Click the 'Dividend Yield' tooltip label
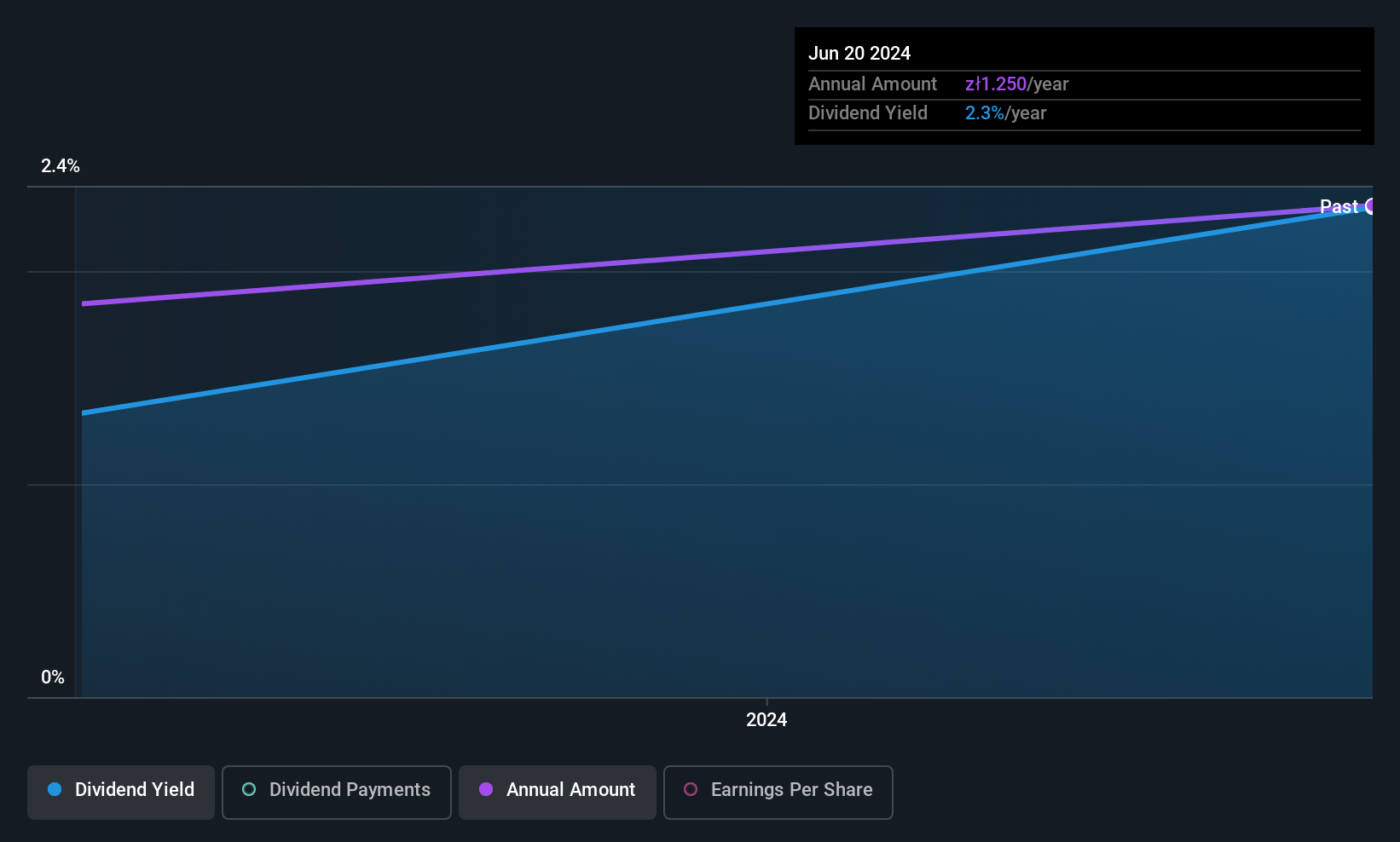Image resolution: width=1400 pixels, height=842 pixels. tap(868, 112)
